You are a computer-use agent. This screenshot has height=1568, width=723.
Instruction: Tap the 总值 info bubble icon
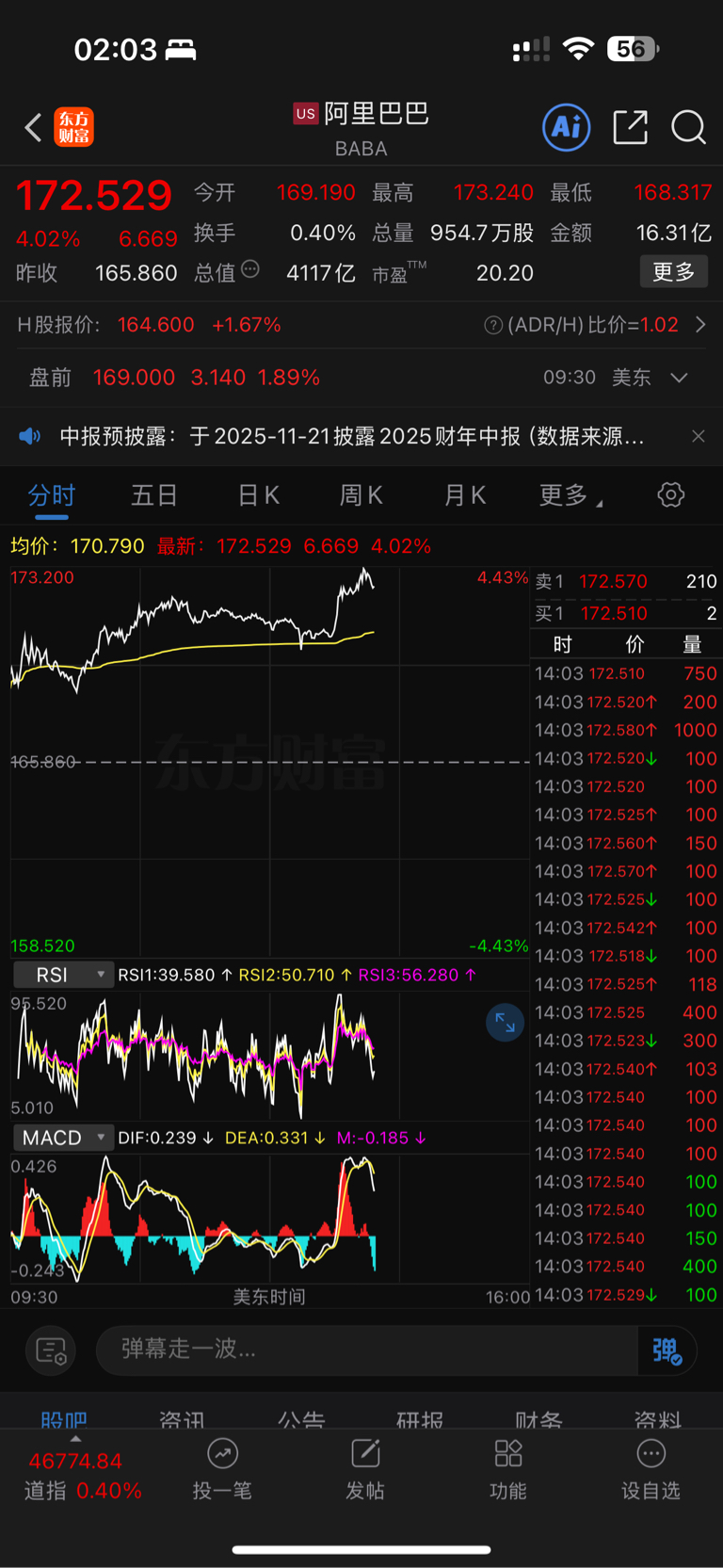point(250,269)
